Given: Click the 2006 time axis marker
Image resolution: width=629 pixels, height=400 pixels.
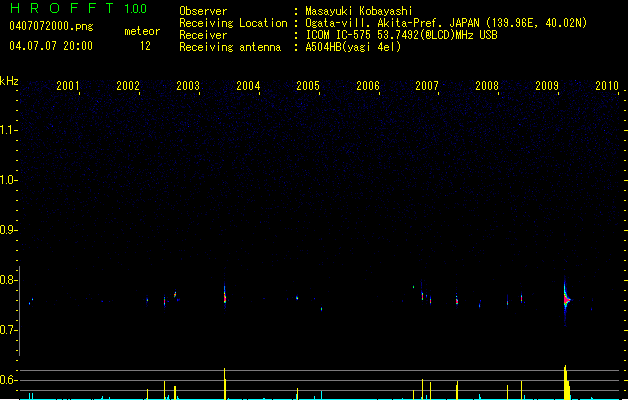Looking at the screenshot, I should [368, 86].
